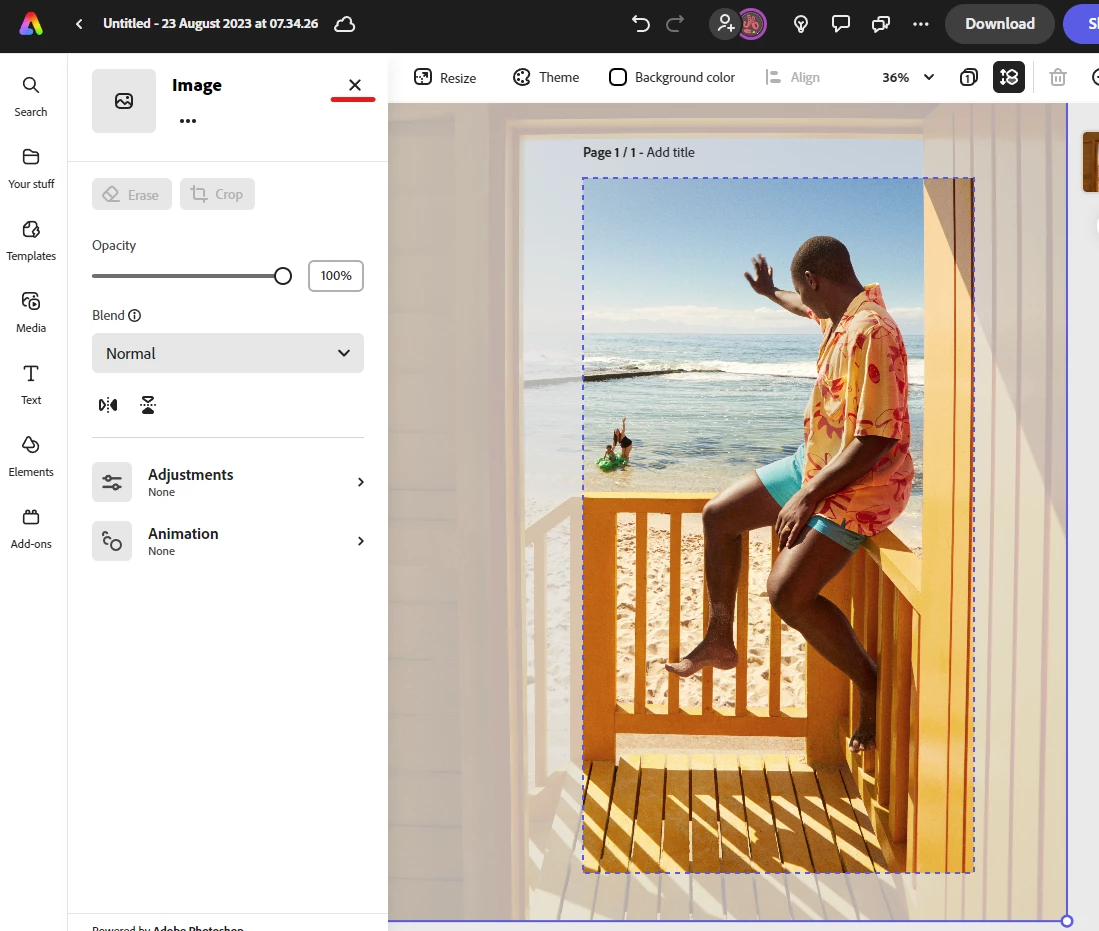Viewport: 1099px width, 931px height.
Task: Click the cloud sync status icon
Action: click(x=344, y=24)
